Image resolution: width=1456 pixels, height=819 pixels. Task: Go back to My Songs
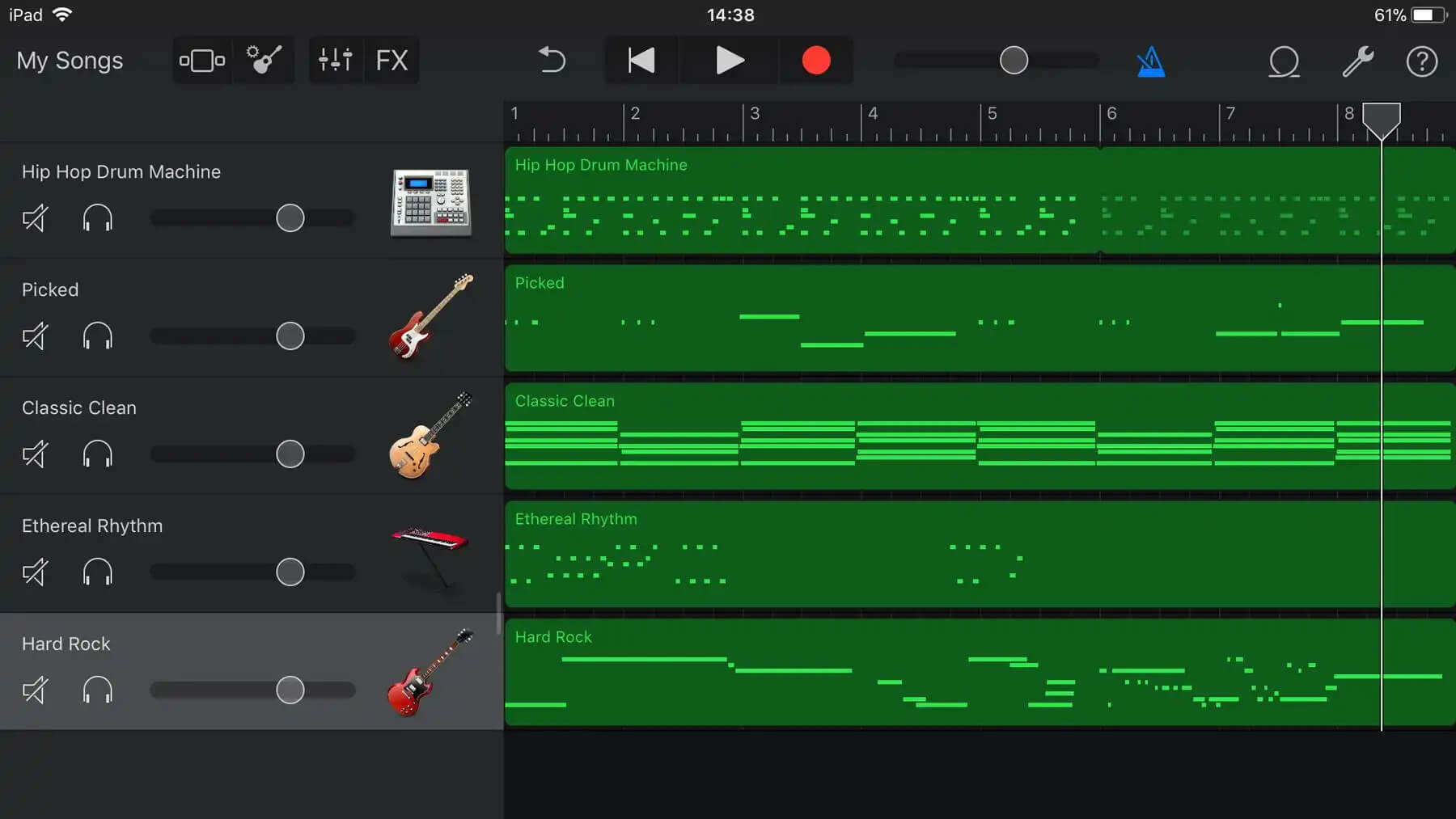(70, 60)
